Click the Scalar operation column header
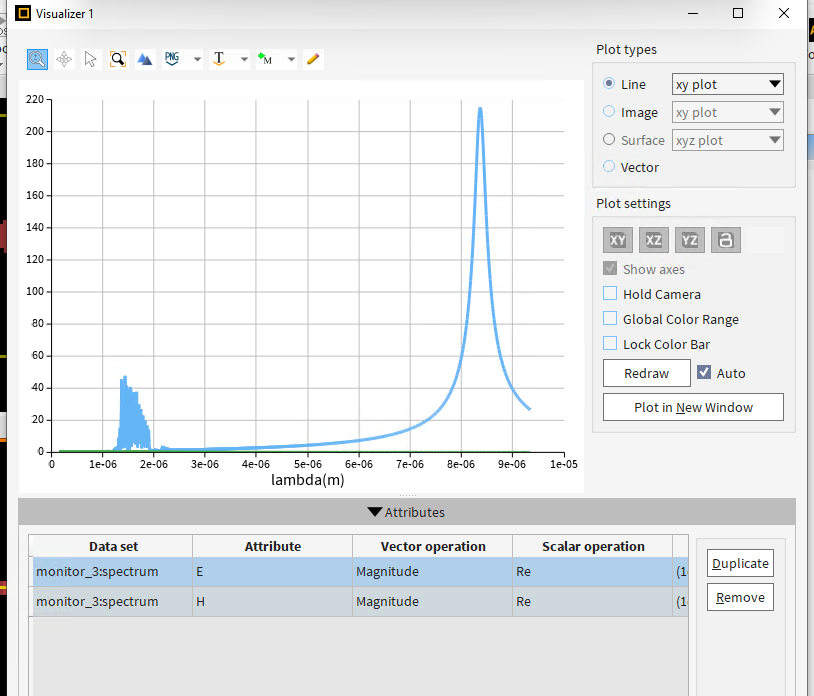814x696 pixels. tap(592, 546)
